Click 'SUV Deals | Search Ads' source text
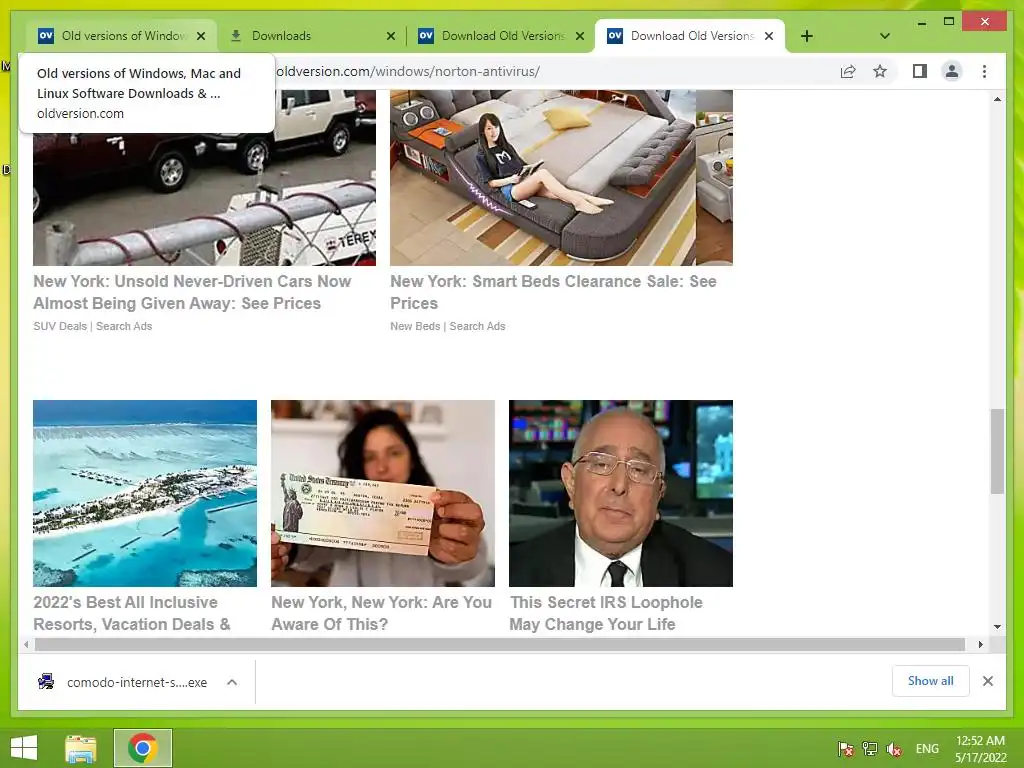Viewport: 1024px width, 768px height. 93,326
